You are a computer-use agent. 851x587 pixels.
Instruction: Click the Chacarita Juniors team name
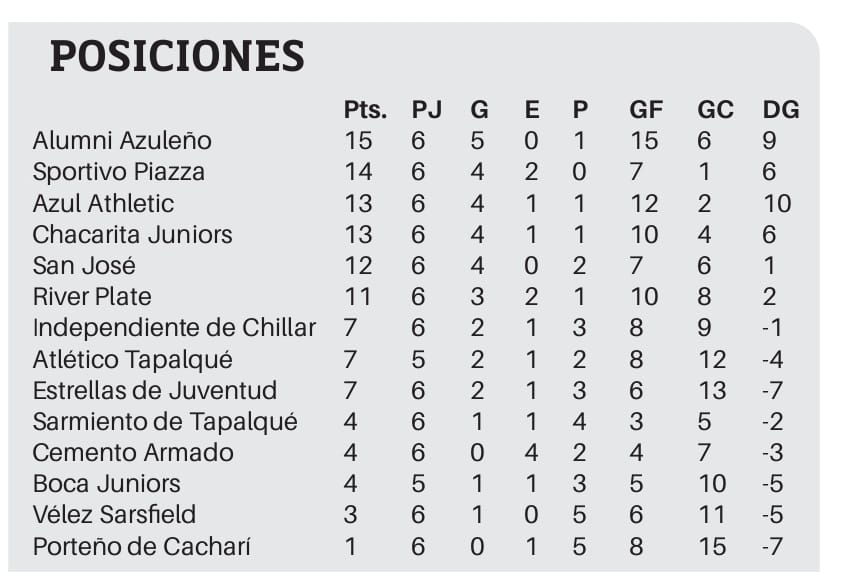[x=132, y=234]
